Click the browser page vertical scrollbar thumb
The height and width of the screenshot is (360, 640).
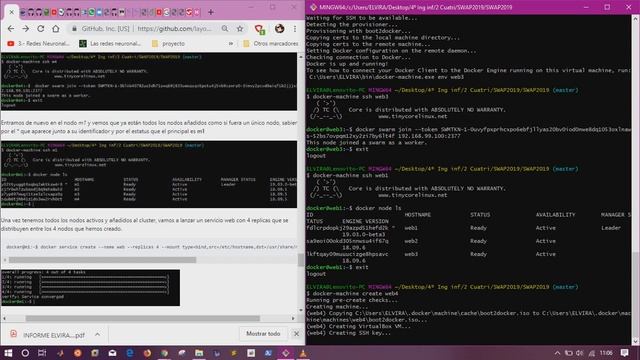point(301,260)
